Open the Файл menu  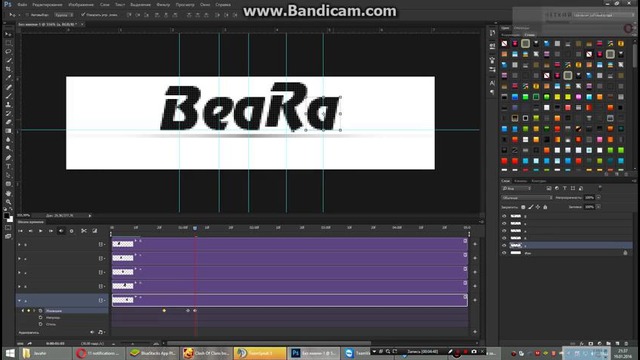[x=22, y=4]
